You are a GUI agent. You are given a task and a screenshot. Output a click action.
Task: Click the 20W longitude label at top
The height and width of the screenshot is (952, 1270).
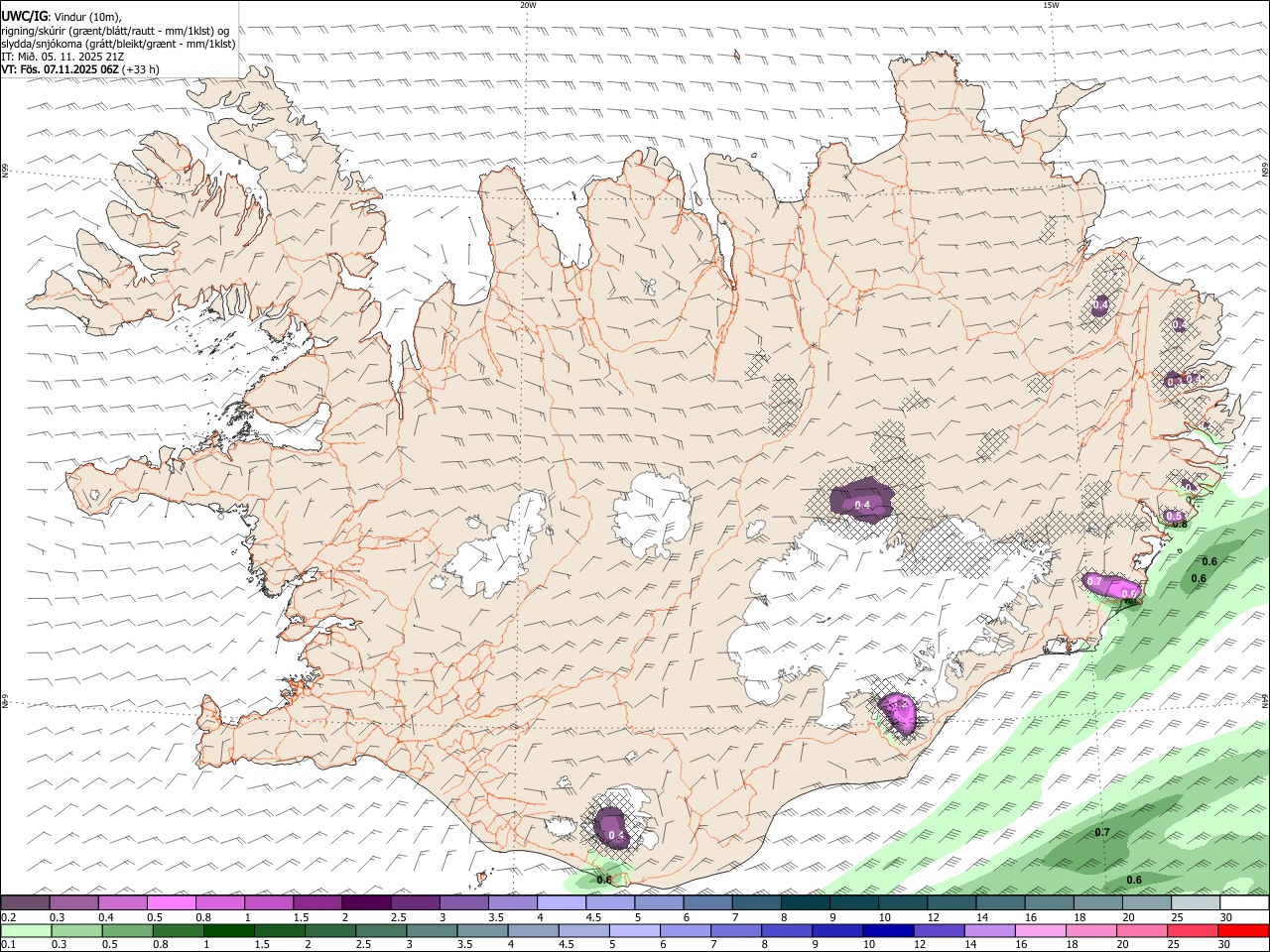[x=528, y=5]
